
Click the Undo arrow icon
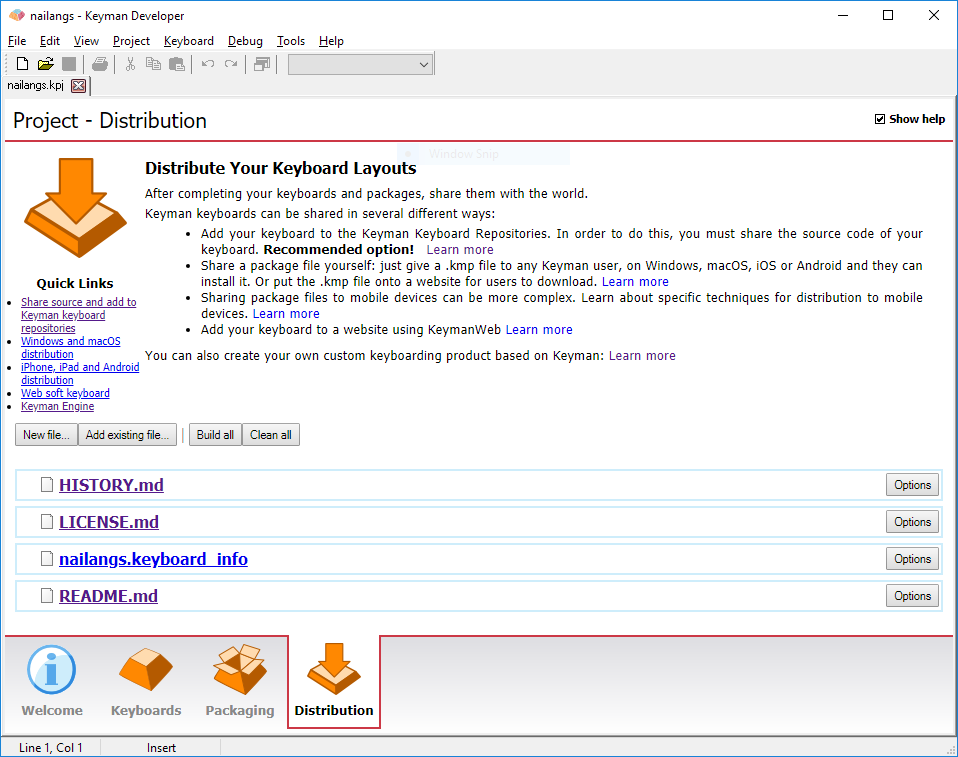[x=208, y=64]
